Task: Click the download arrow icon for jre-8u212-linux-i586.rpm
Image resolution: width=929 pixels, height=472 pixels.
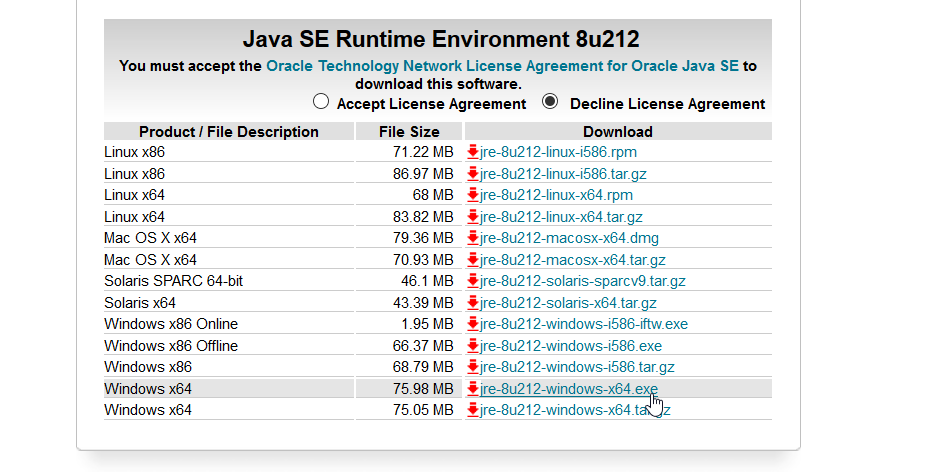Action: pyautogui.click(x=472, y=152)
